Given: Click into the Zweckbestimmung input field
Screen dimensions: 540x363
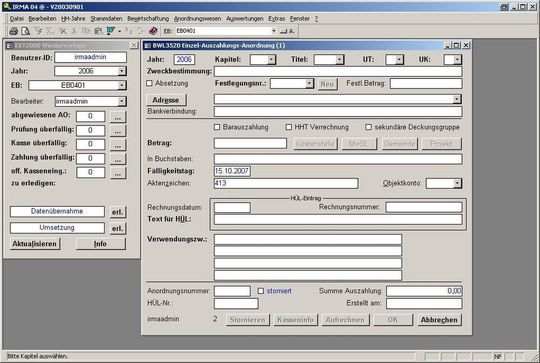Looking at the screenshot, I should pyautogui.click(x=338, y=71).
